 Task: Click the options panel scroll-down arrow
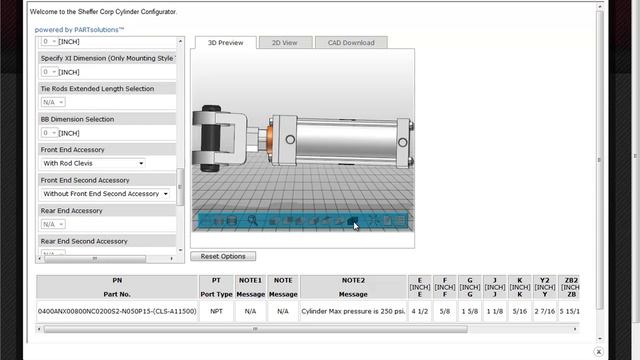click(x=180, y=250)
